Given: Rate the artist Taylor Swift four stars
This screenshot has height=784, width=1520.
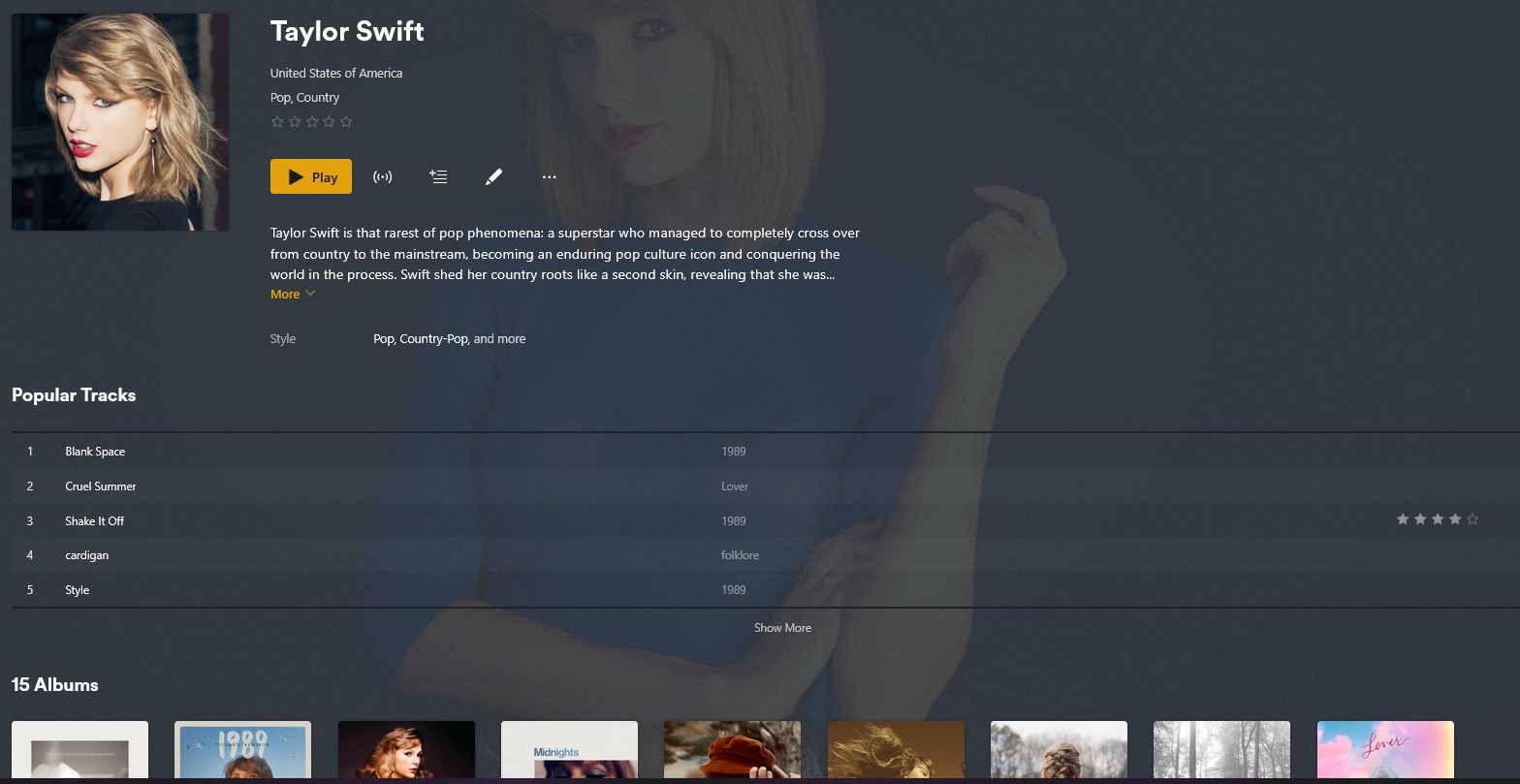Looking at the screenshot, I should click(x=330, y=122).
